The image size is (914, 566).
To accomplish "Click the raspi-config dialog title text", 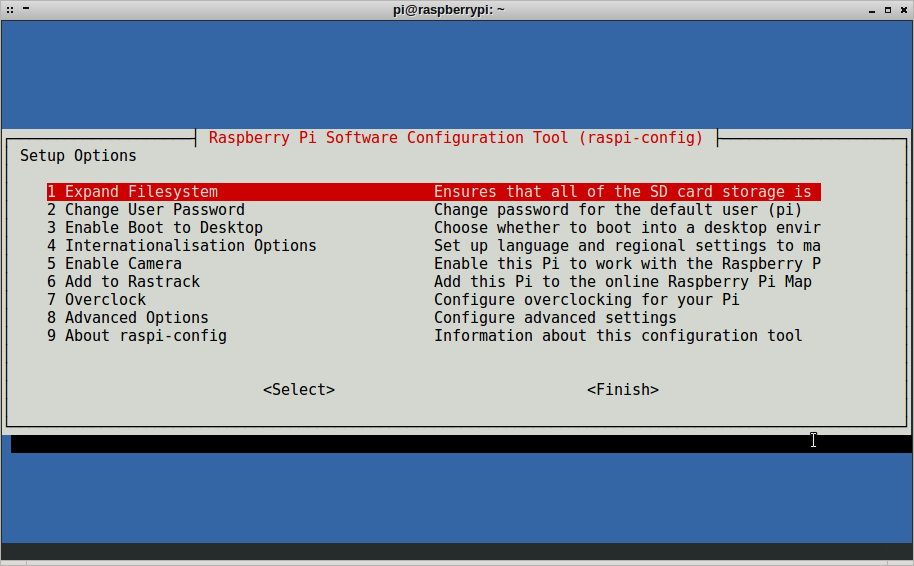I will pos(456,138).
